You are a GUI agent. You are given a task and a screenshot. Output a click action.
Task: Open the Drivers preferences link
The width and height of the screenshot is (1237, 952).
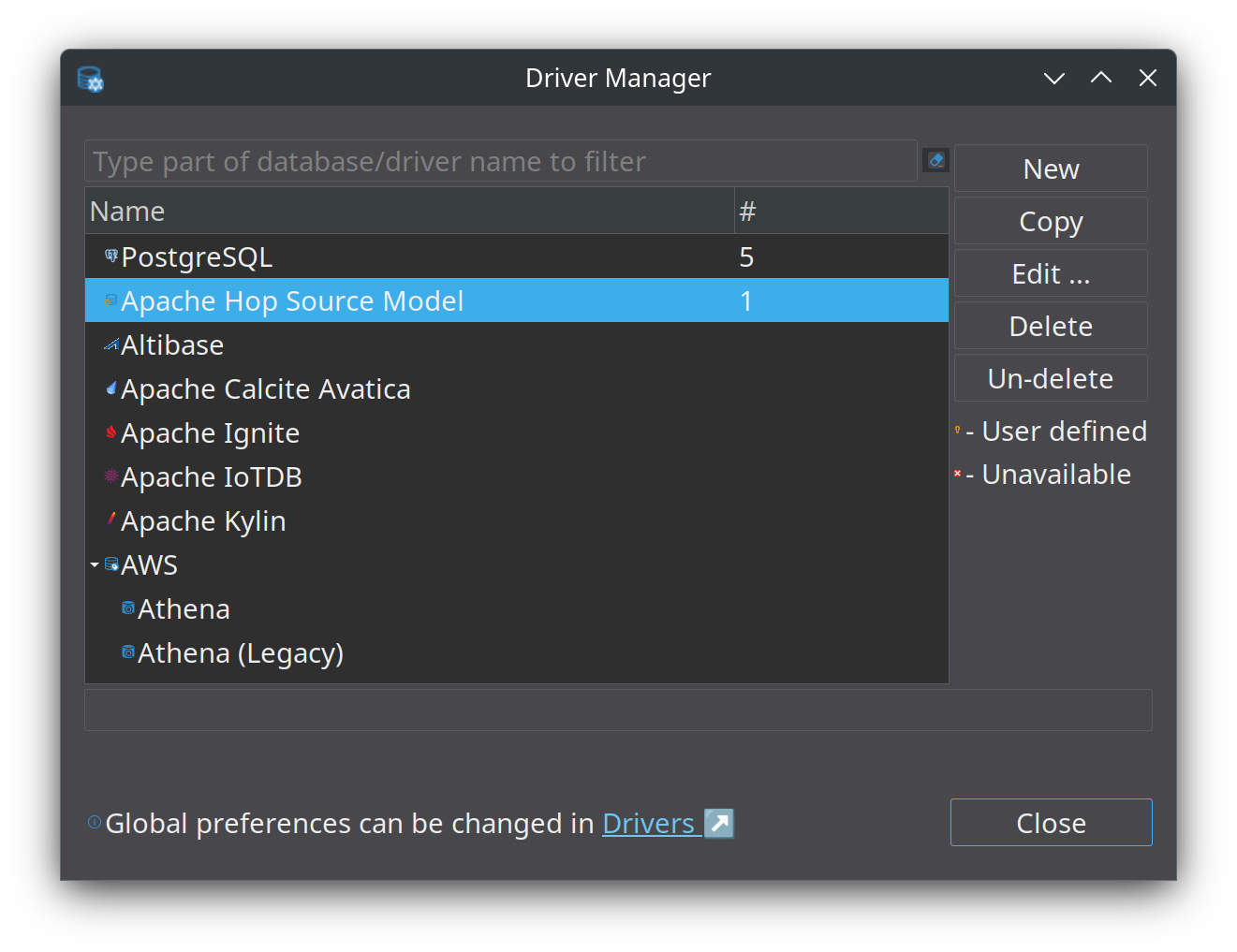(x=648, y=823)
